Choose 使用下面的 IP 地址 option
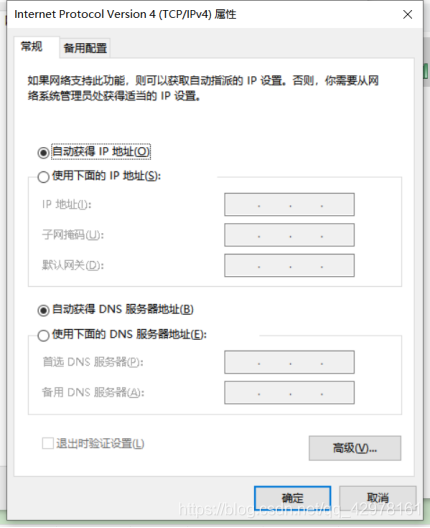 43,177
